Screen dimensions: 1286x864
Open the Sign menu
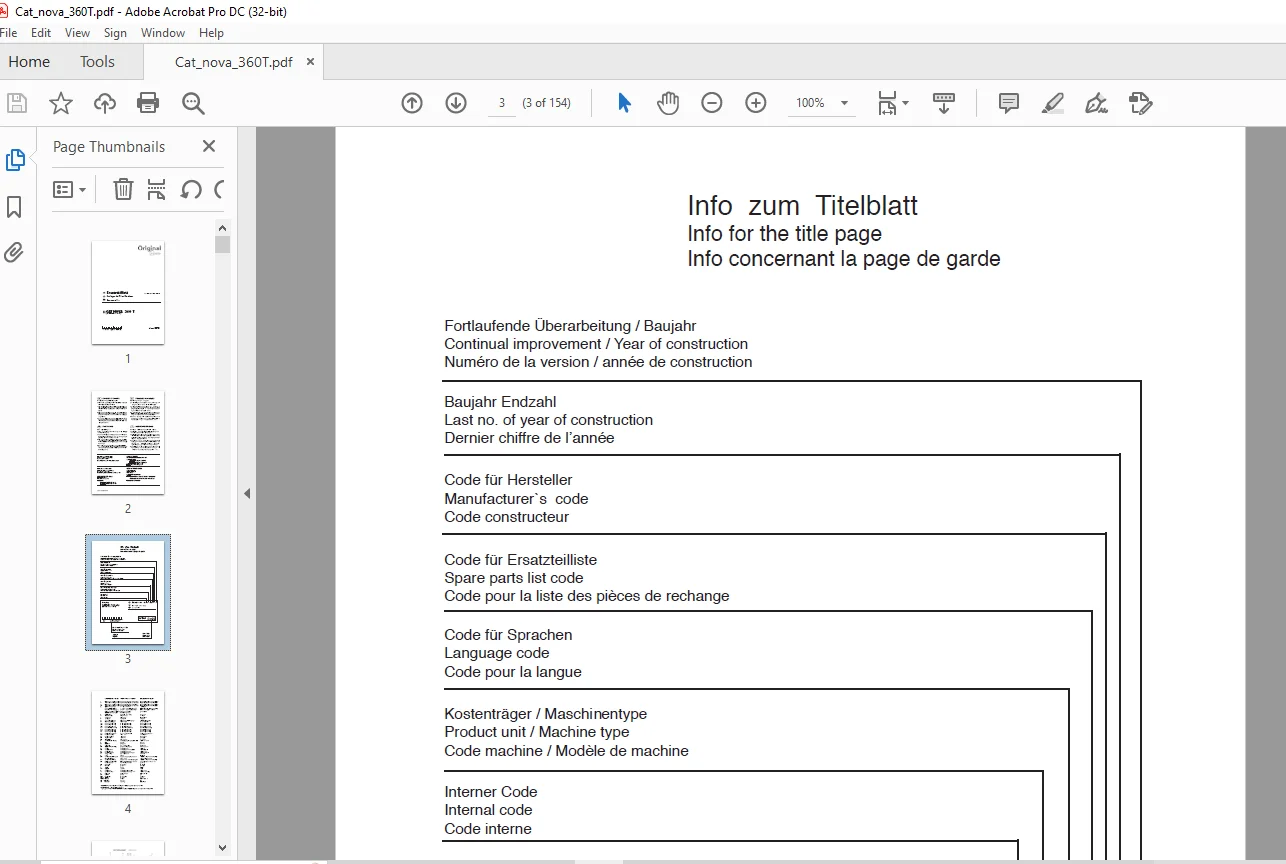click(x=115, y=33)
